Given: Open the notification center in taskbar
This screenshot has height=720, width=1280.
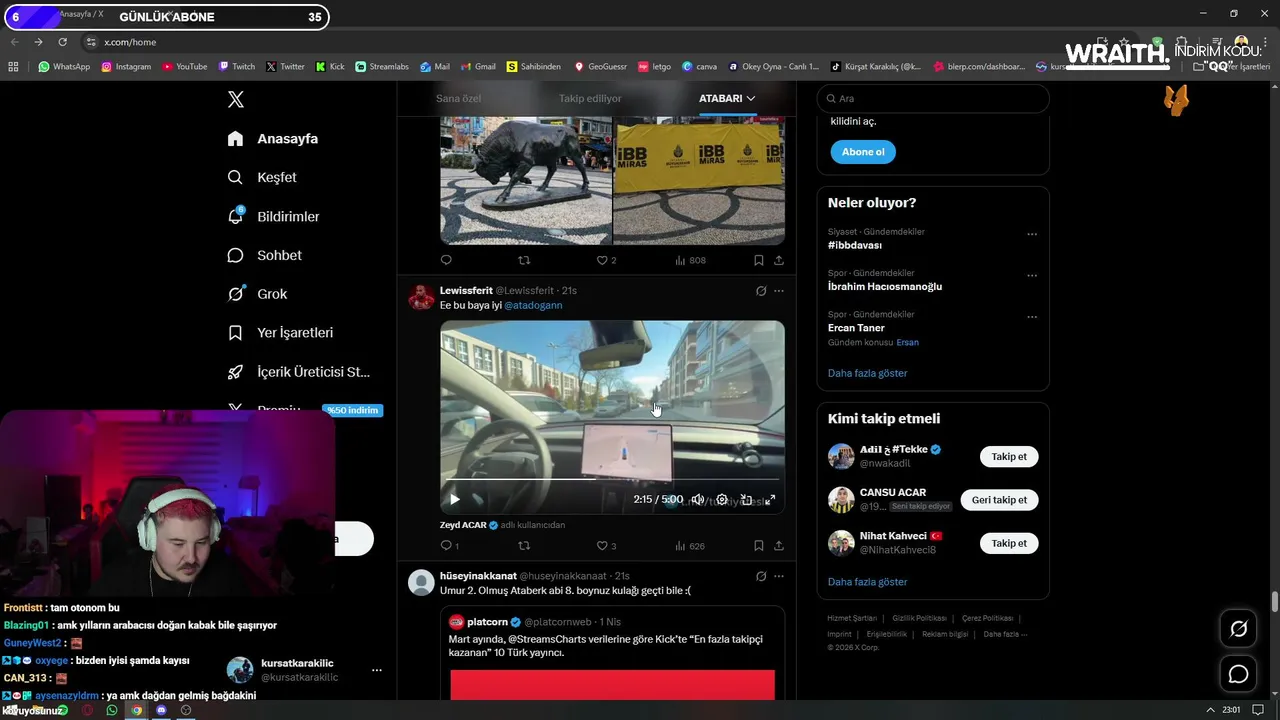Looking at the screenshot, I should [1258, 710].
